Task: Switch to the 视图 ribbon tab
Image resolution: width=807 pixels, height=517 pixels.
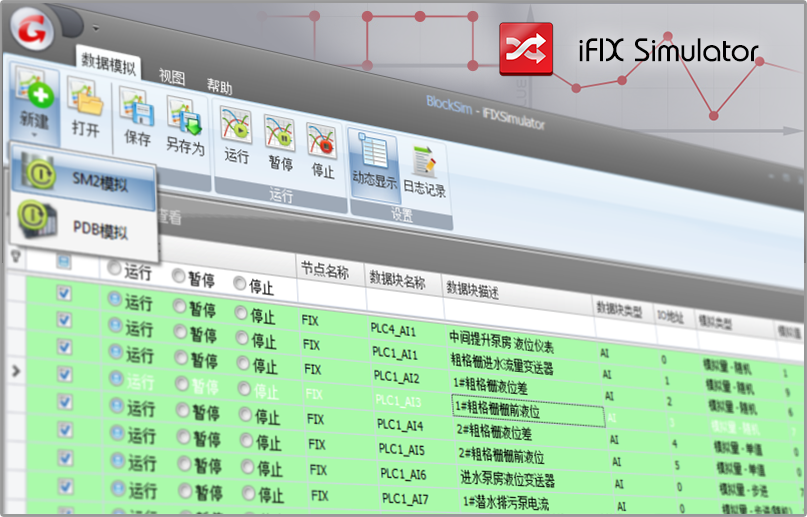Action: (172, 77)
